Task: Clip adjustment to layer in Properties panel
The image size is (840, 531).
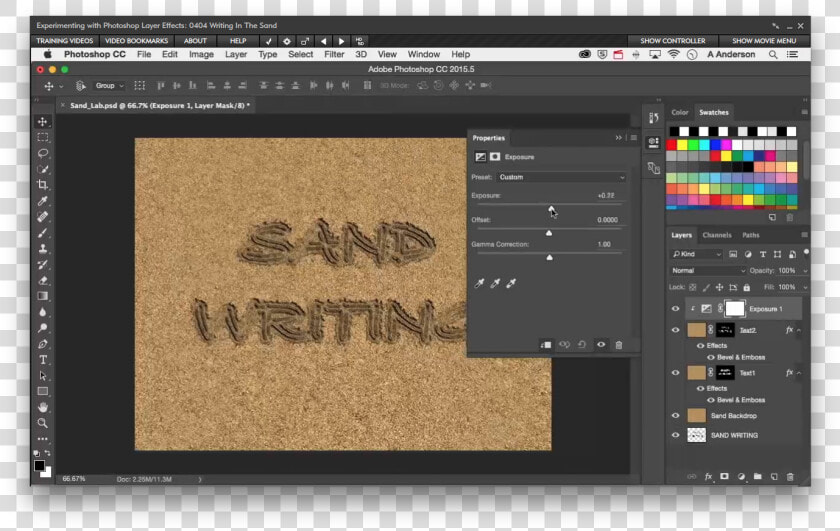Action: pos(546,345)
